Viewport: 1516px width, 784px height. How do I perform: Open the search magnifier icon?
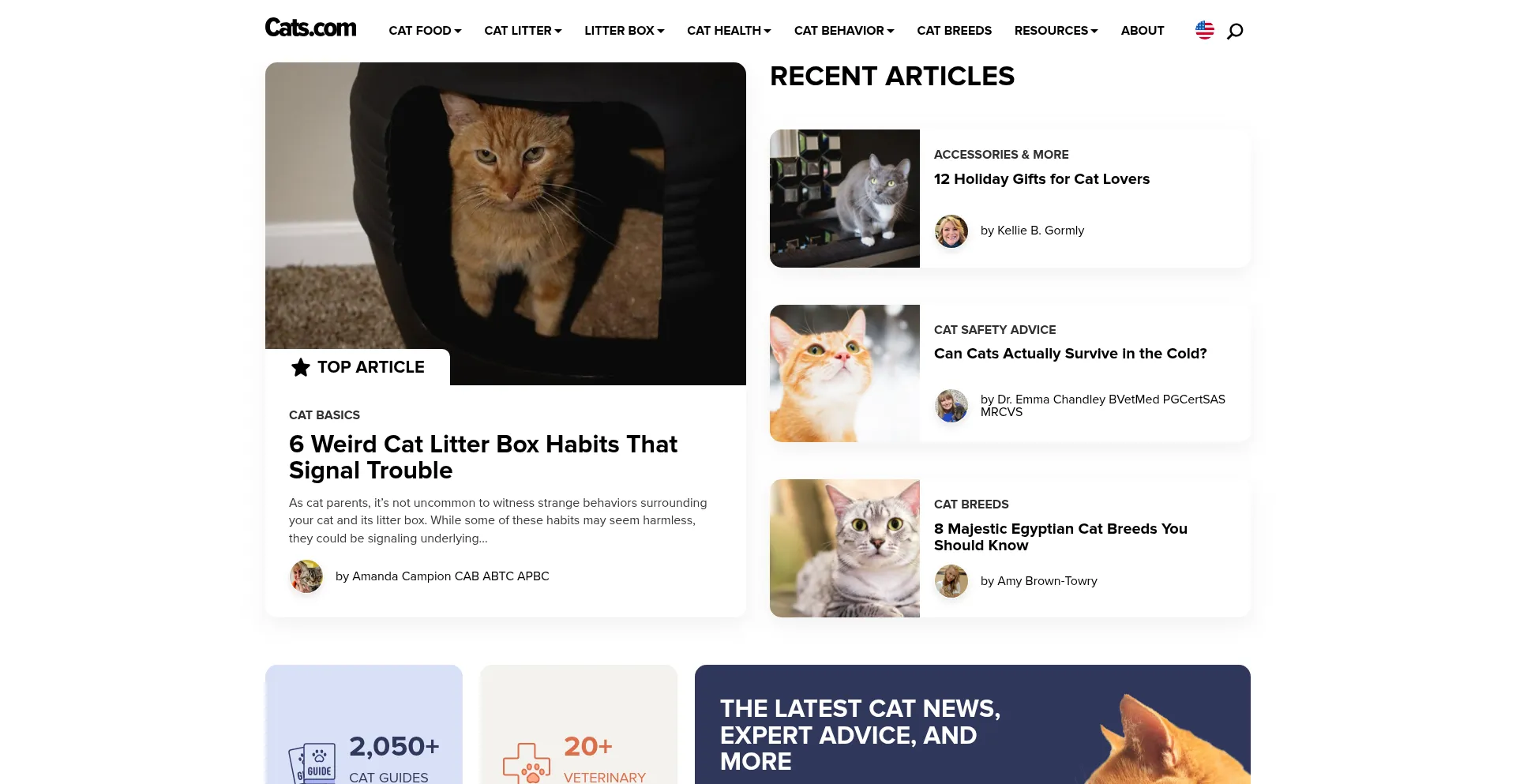1235,31
